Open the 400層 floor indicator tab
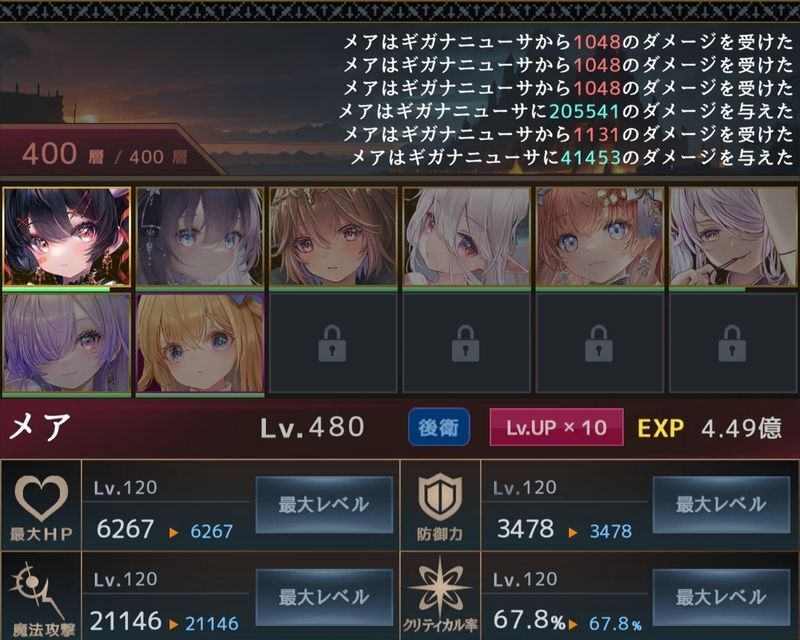 105,153
